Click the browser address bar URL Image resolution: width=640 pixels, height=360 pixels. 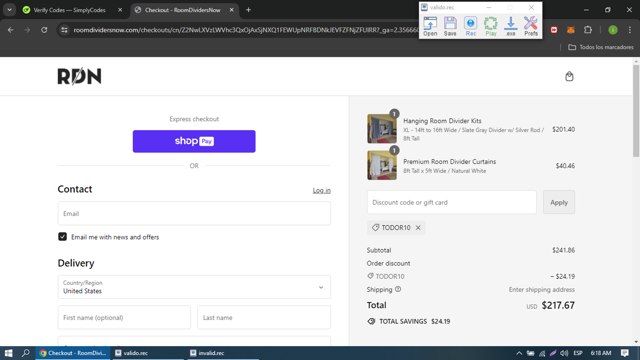point(246,30)
